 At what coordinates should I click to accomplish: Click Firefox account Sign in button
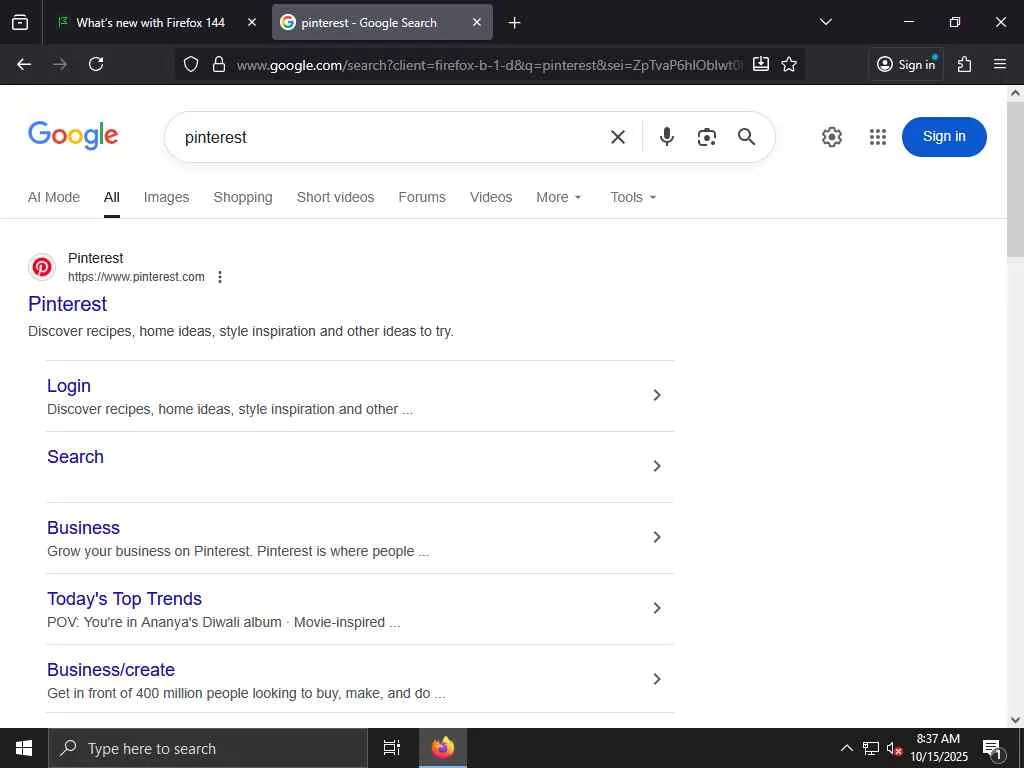click(x=906, y=64)
